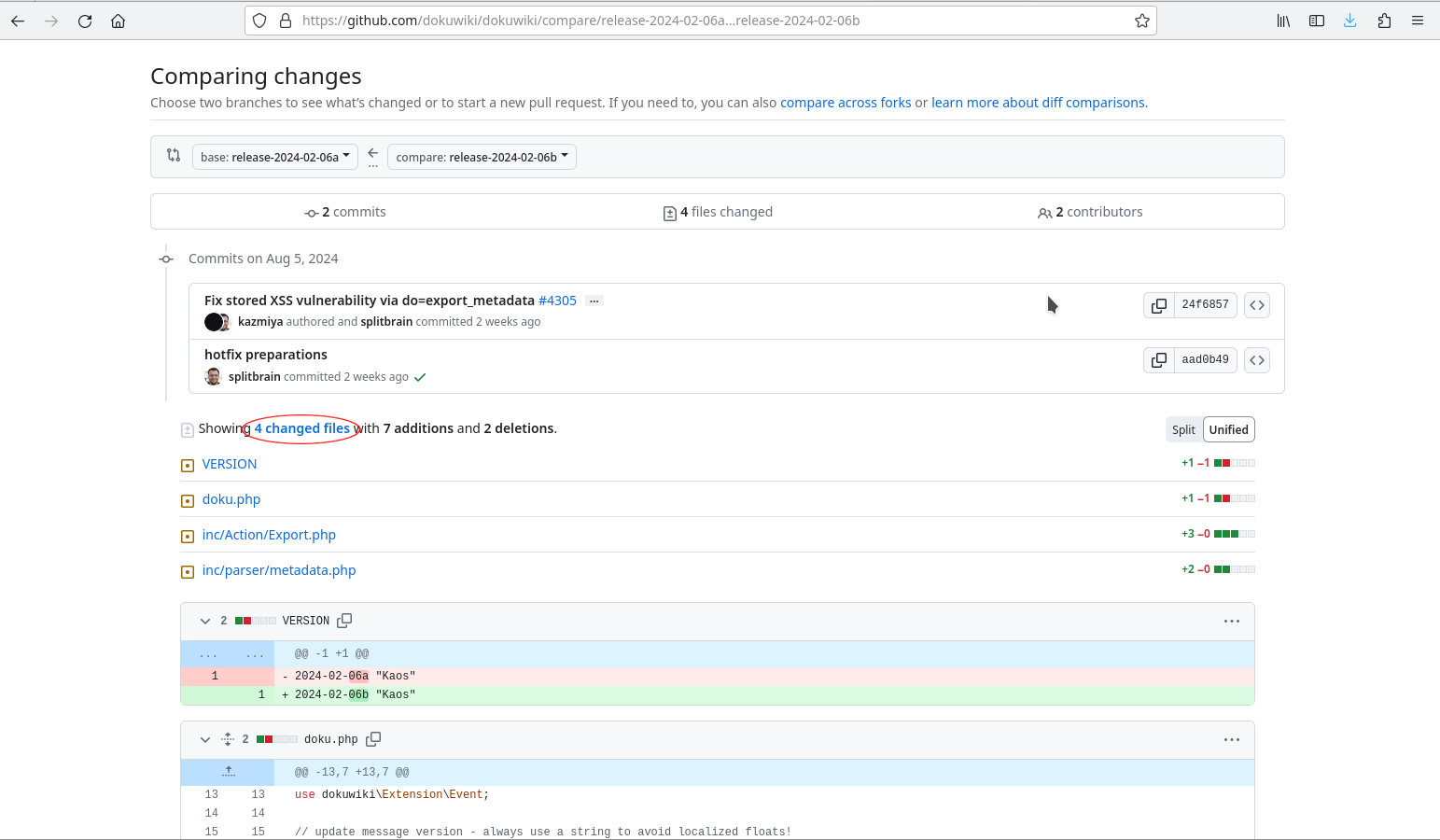Switch to the 4 files changed tab
The width and height of the screenshot is (1440, 840).
pos(718,212)
